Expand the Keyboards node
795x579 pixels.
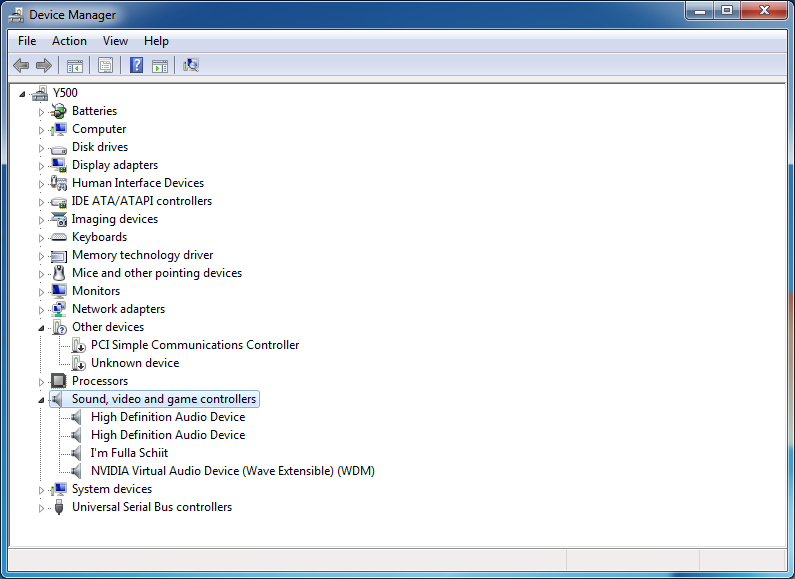click(x=41, y=238)
